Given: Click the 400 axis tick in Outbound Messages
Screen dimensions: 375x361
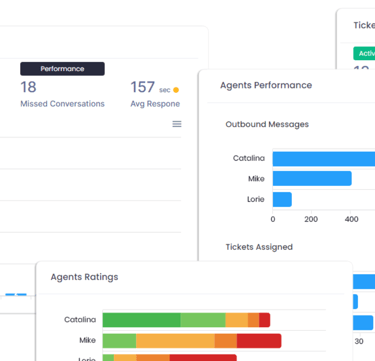Looking at the screenshot, I should [351, 219].
